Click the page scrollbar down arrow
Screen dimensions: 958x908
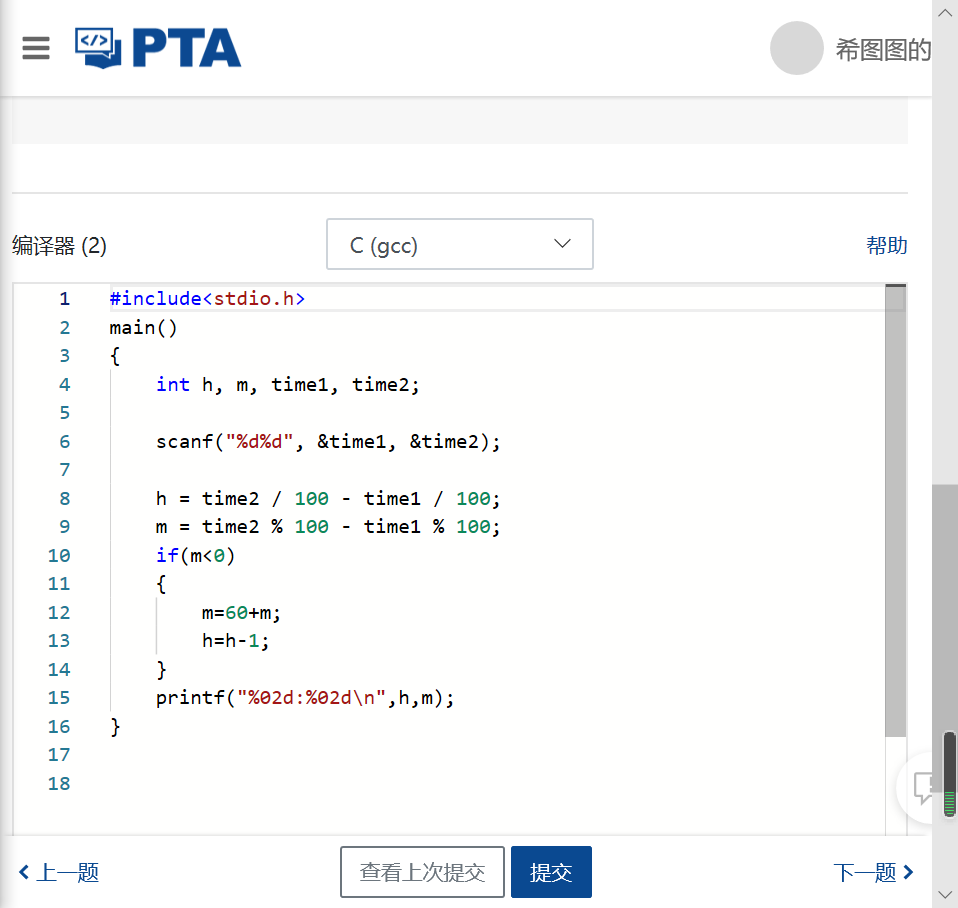945,894
